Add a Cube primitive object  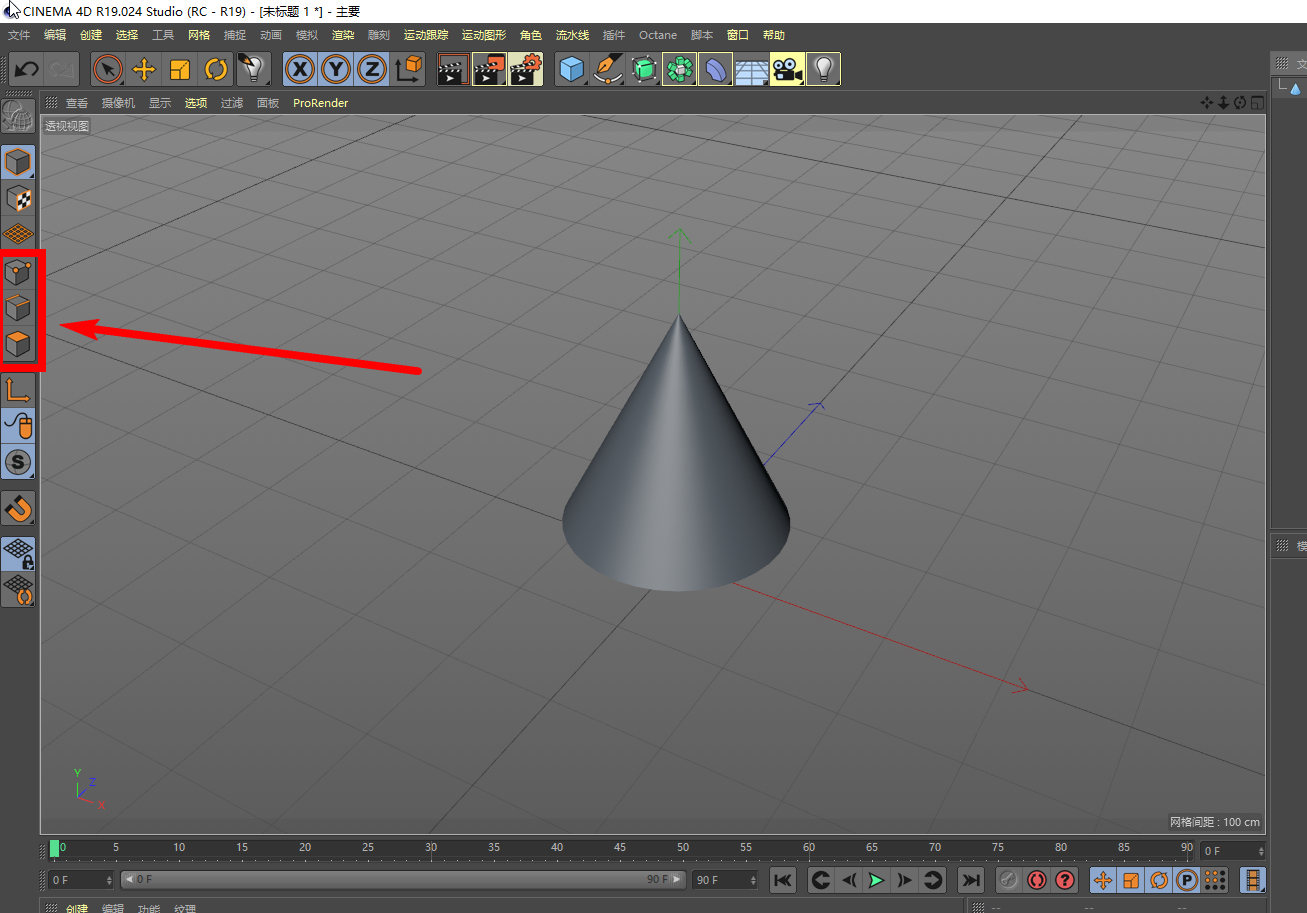pos(571,69)
